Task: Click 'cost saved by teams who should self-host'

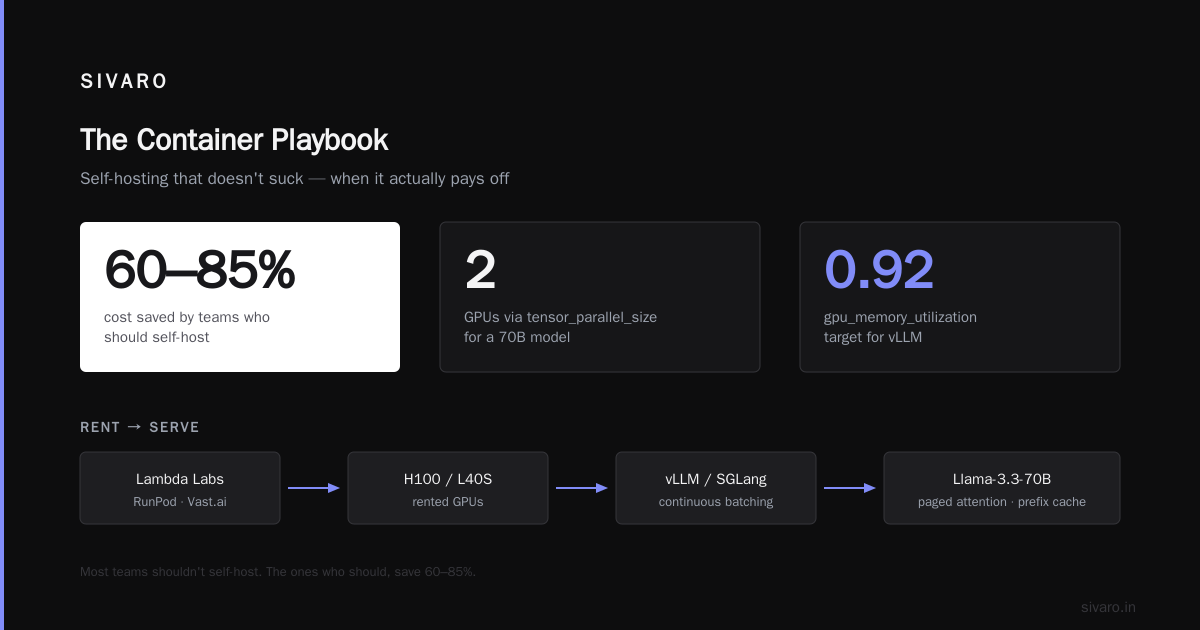Action: pos(187,327)
